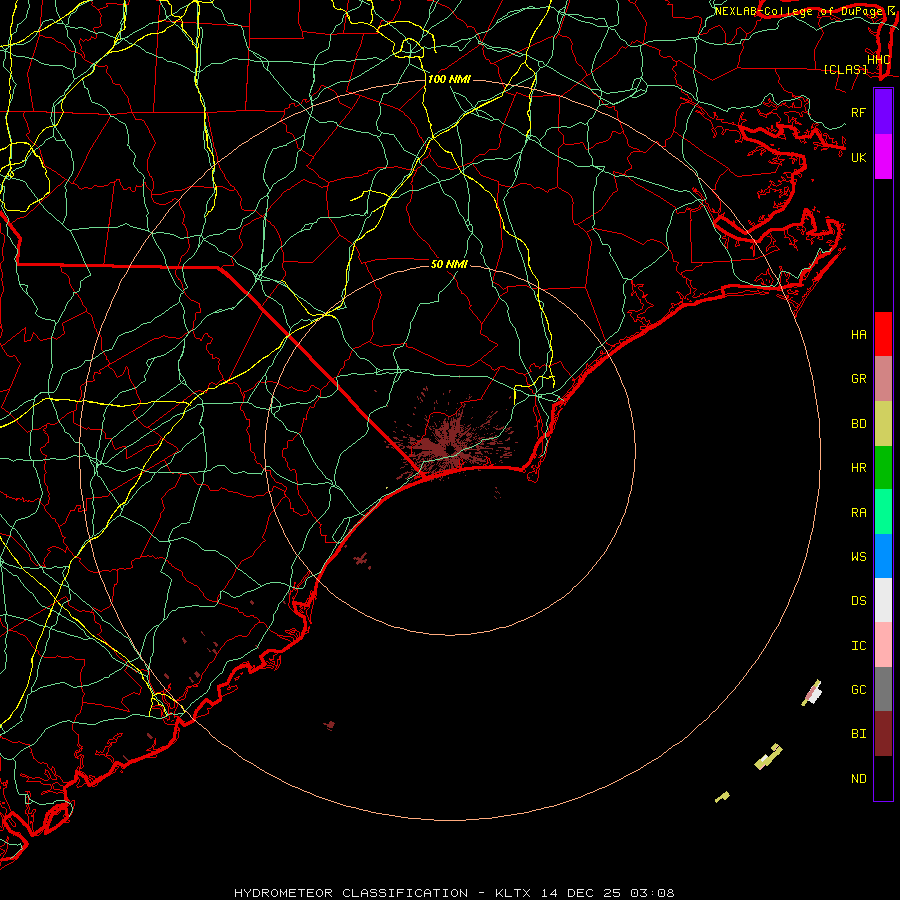Image resolution: width=900 pixels, height=900 pixels.
Task: Click the UK magenta legend color swatch
Action: click(x=883, y=157)
